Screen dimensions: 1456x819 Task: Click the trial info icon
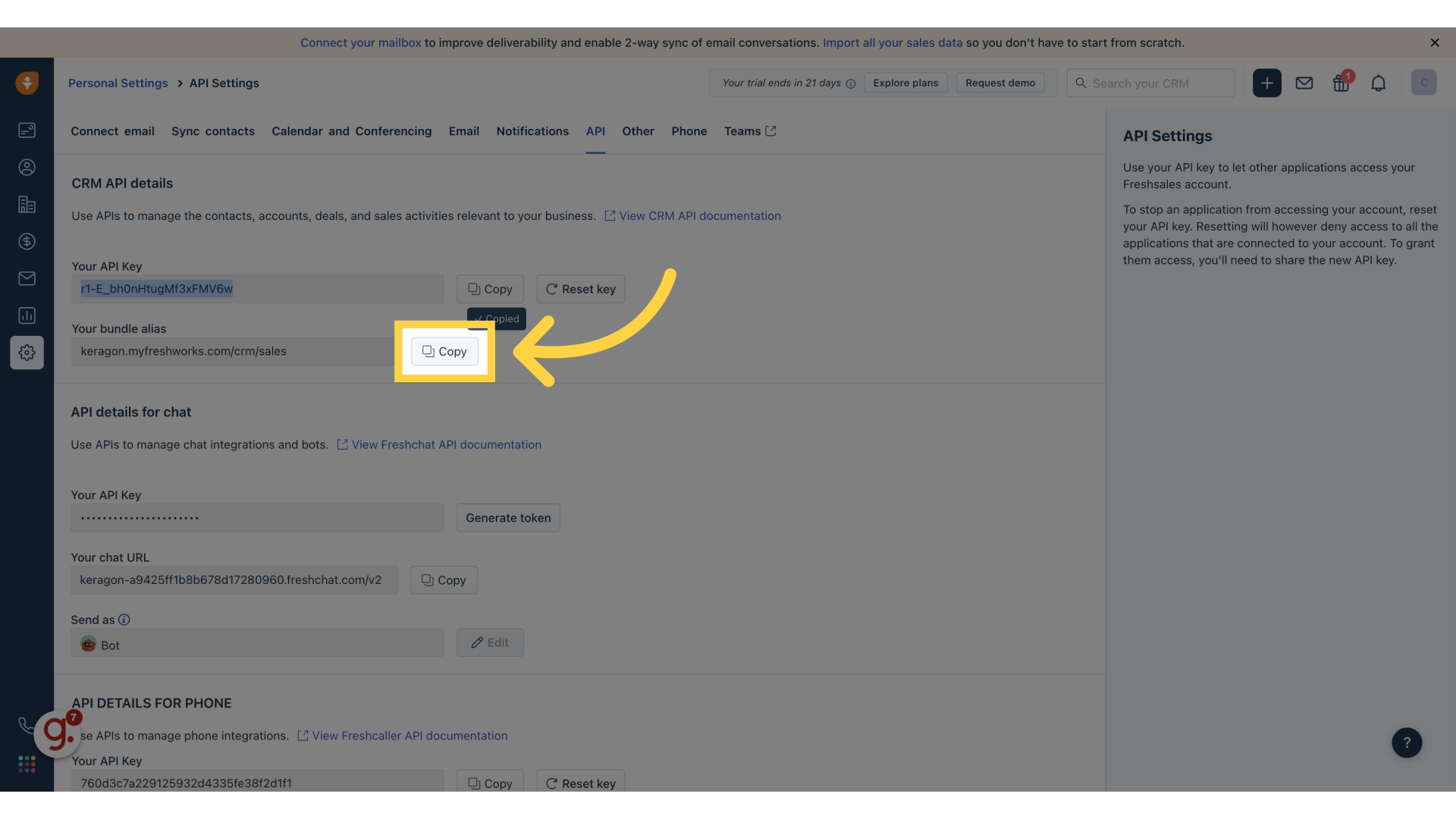[850, 83]
